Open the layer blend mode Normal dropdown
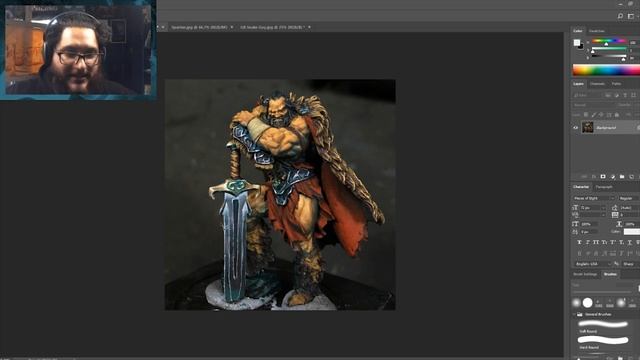This screenshot has width=640, height=360. (x=591, y=105)
